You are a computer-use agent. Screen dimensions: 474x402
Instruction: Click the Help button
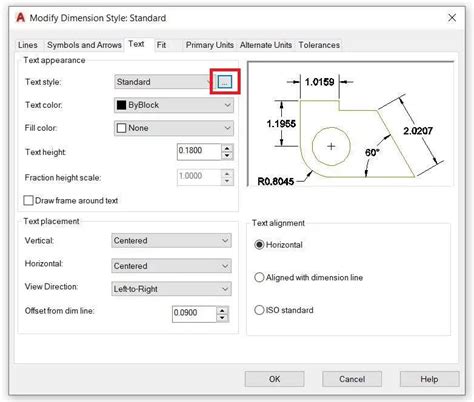[429, 379]
